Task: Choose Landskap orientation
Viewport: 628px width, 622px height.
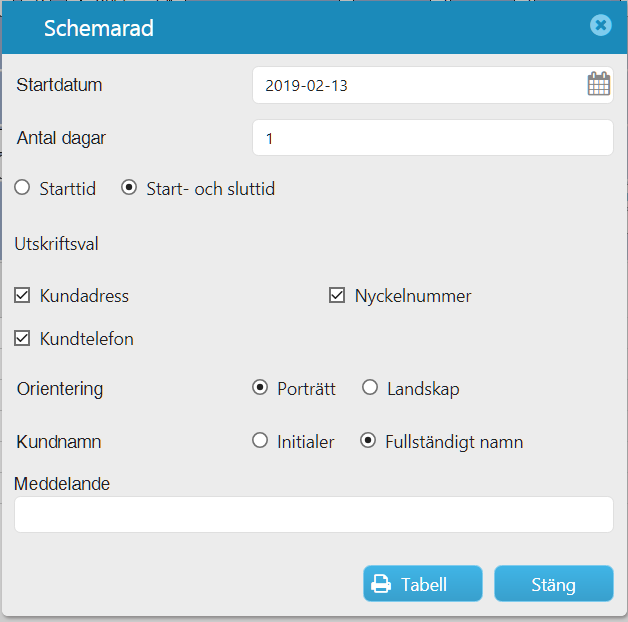Action: pos(370,387)
